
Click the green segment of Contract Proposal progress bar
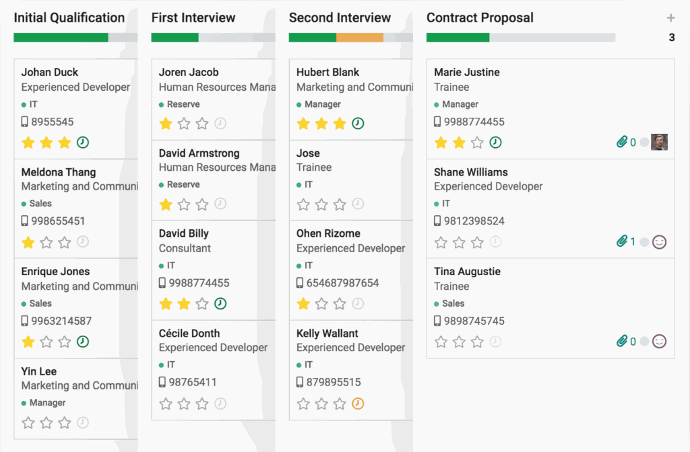[x=457, y=38]
